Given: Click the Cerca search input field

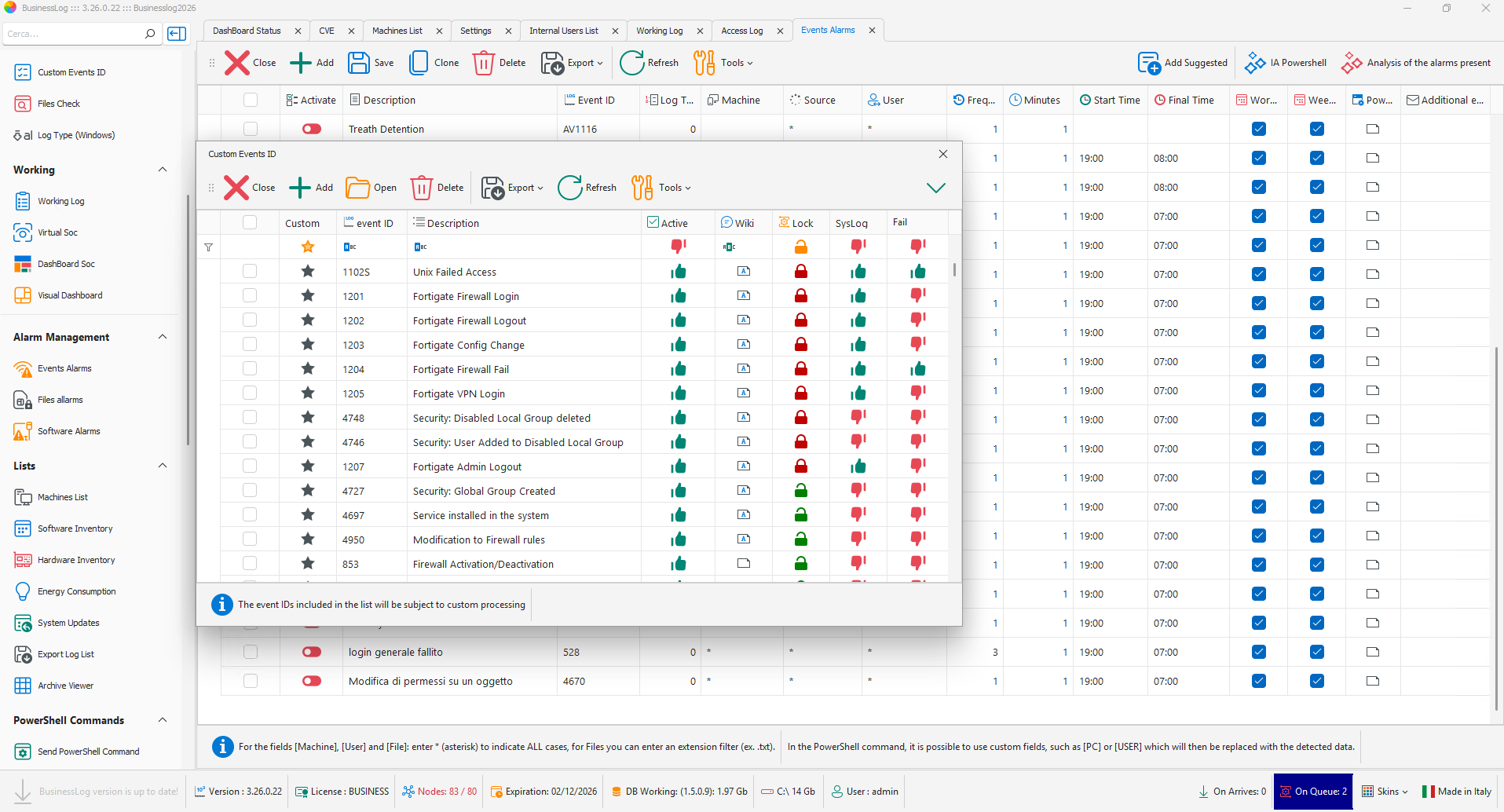Looking at the screenshot, I should [x=71, y=34].
